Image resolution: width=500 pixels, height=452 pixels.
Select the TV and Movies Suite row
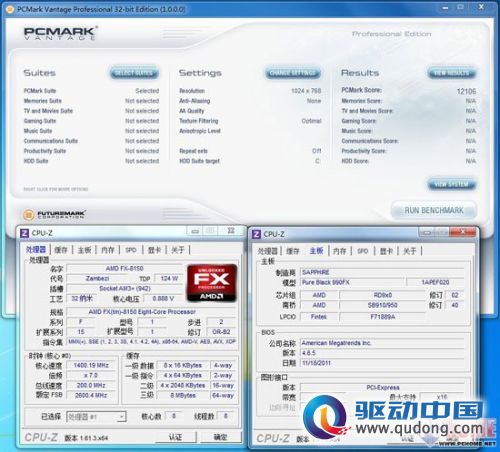pos(91,111)
